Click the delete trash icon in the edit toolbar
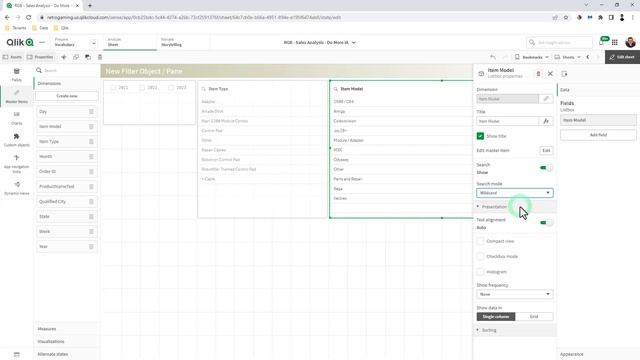 [100, 57]
